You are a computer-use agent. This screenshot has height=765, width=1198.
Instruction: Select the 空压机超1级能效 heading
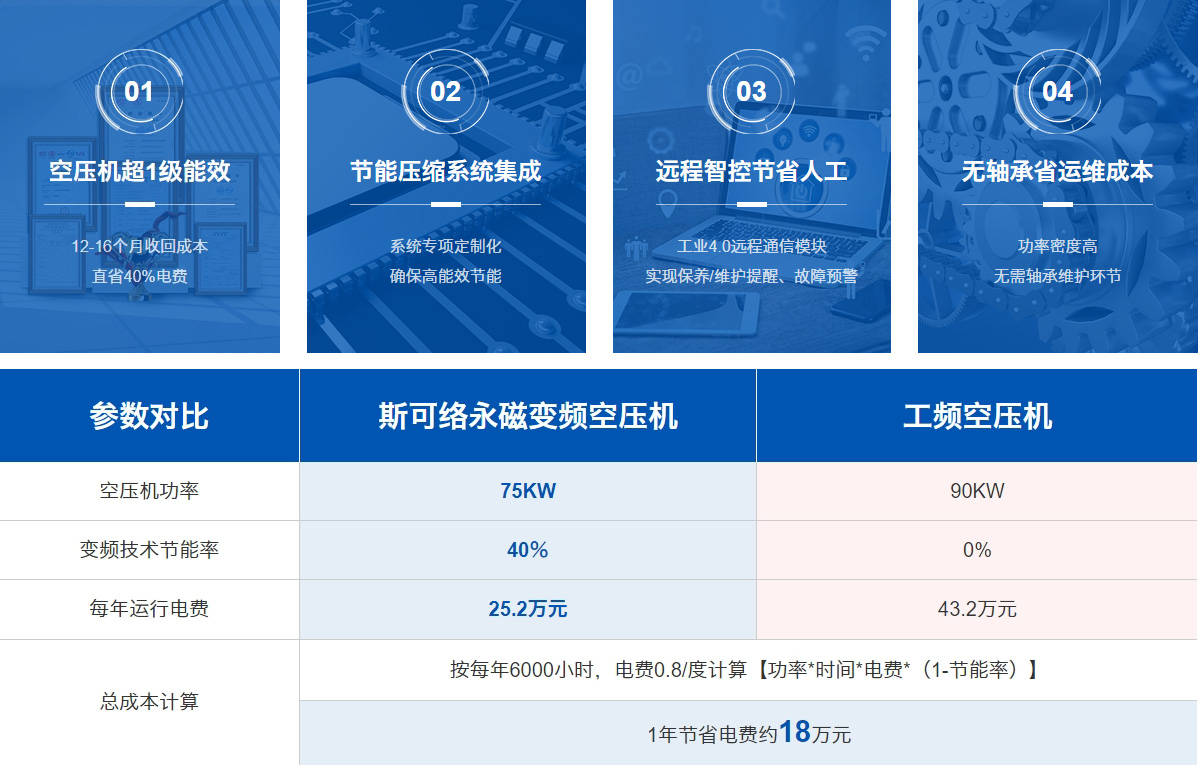139,171
